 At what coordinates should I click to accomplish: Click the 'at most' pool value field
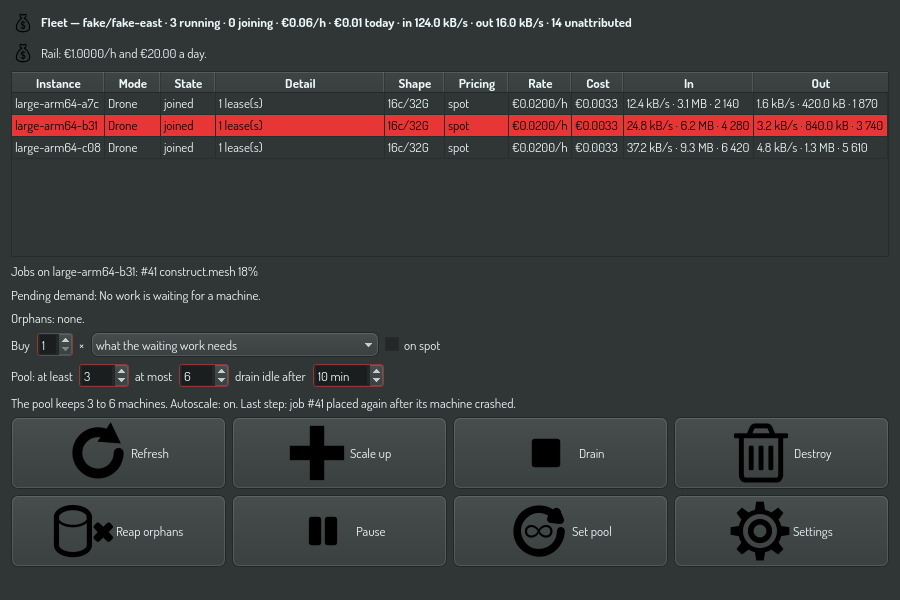coord(198,376)
